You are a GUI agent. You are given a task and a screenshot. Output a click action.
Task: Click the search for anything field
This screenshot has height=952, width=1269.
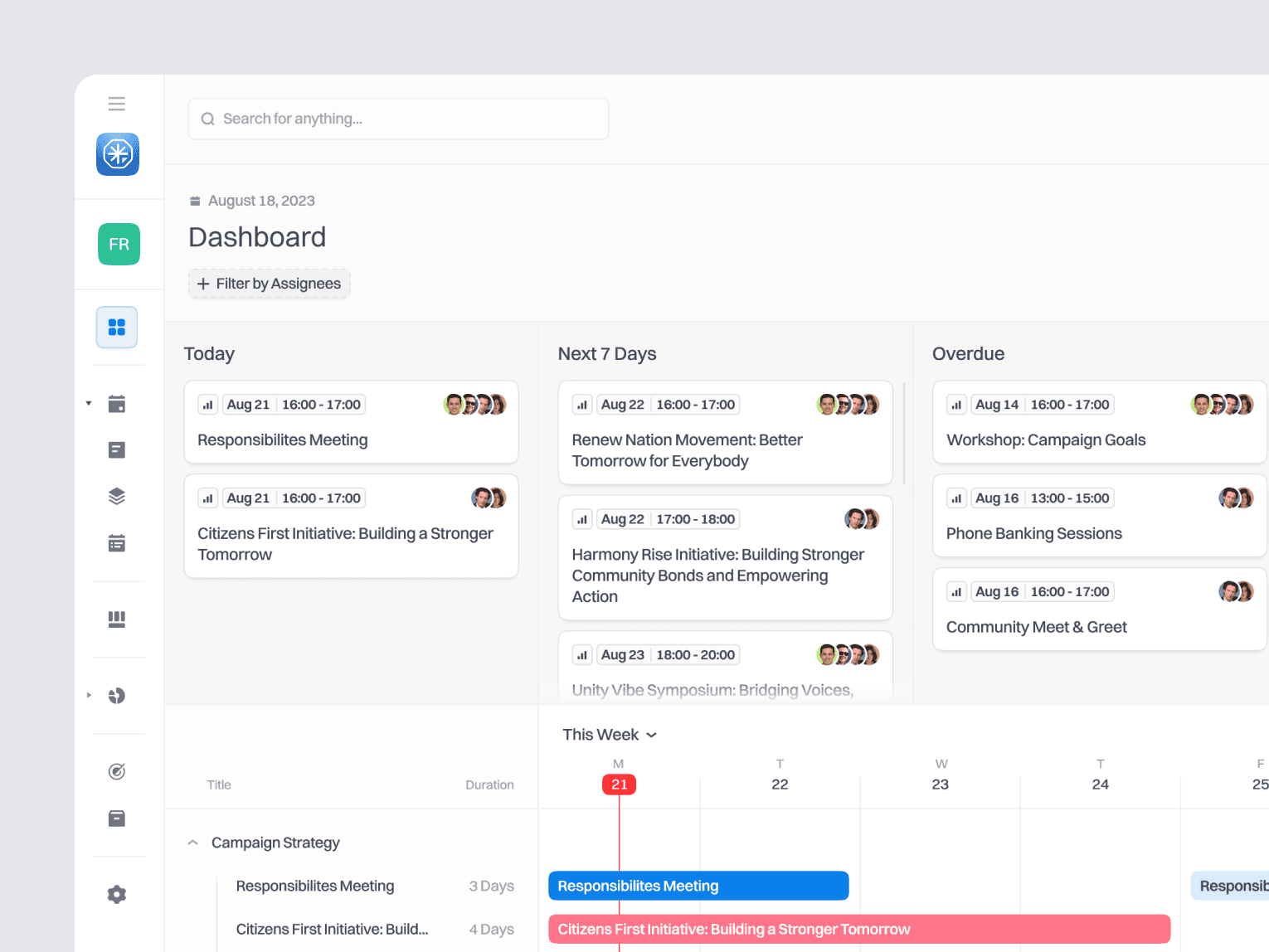tap(398, 119)
